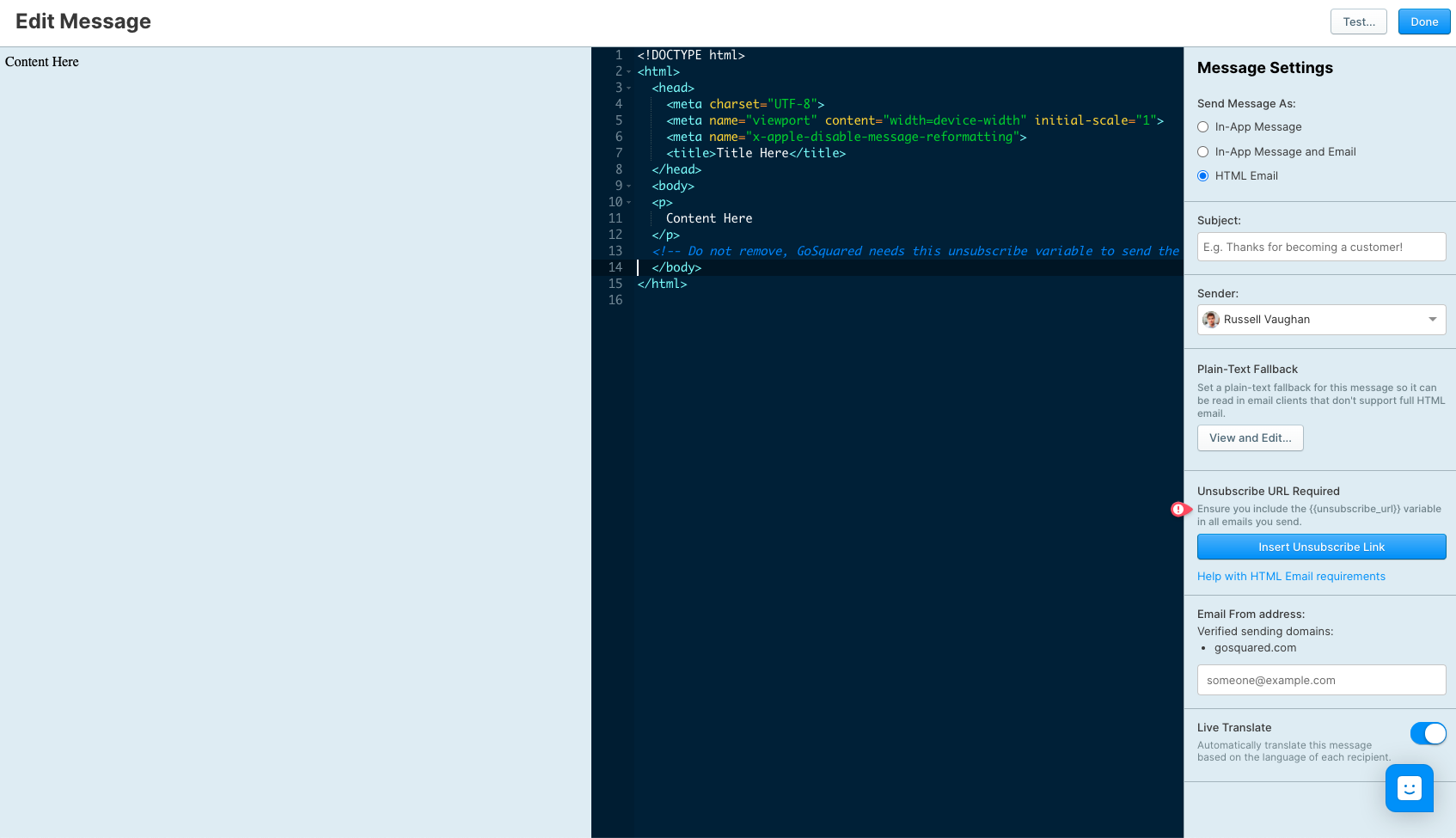Click the Message Settings heading
Viewport: 1456px width, 838px height.
point(1265,68)
